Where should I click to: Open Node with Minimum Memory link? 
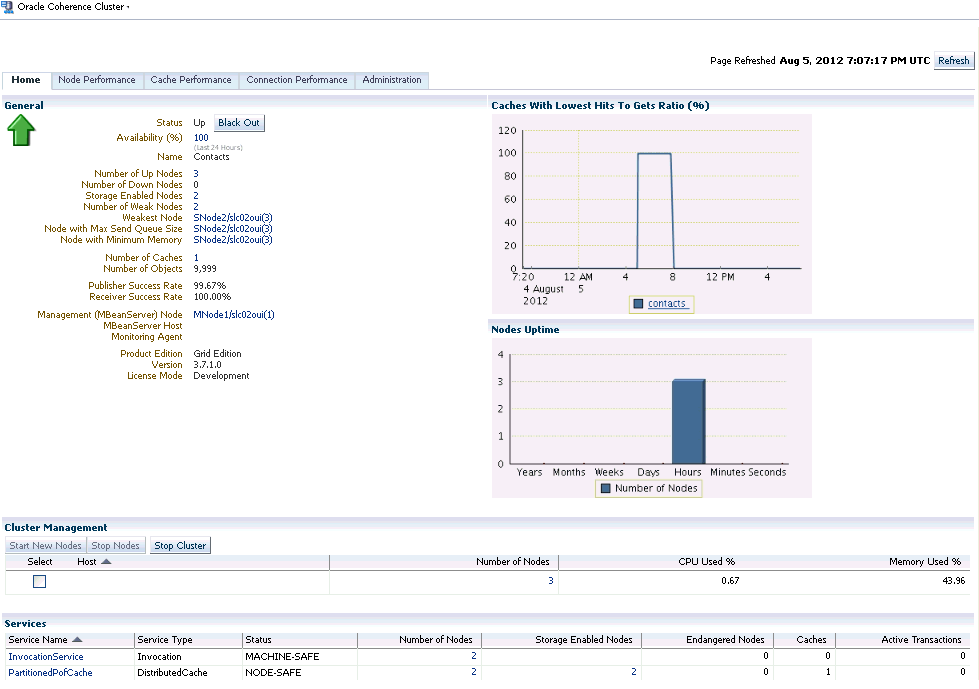233,240
